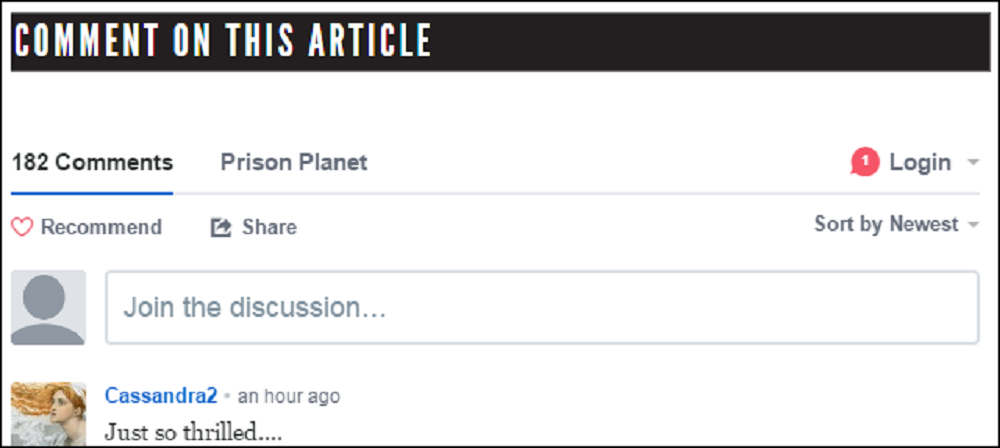Click the blue underline beneath 182 Comments
1000x448 pixels.
92,192
